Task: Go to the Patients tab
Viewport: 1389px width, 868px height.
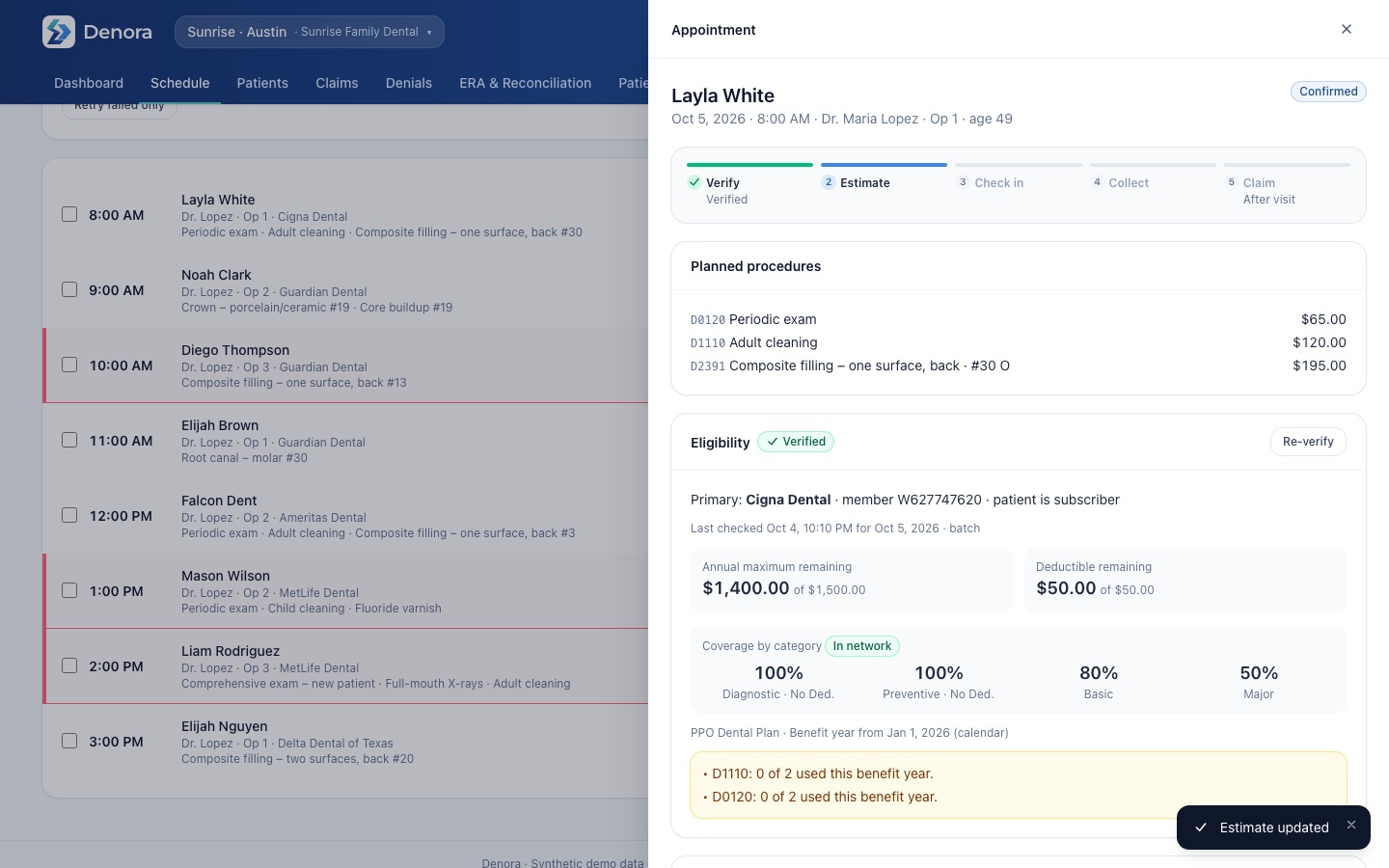Action: [x=262, y=83]
